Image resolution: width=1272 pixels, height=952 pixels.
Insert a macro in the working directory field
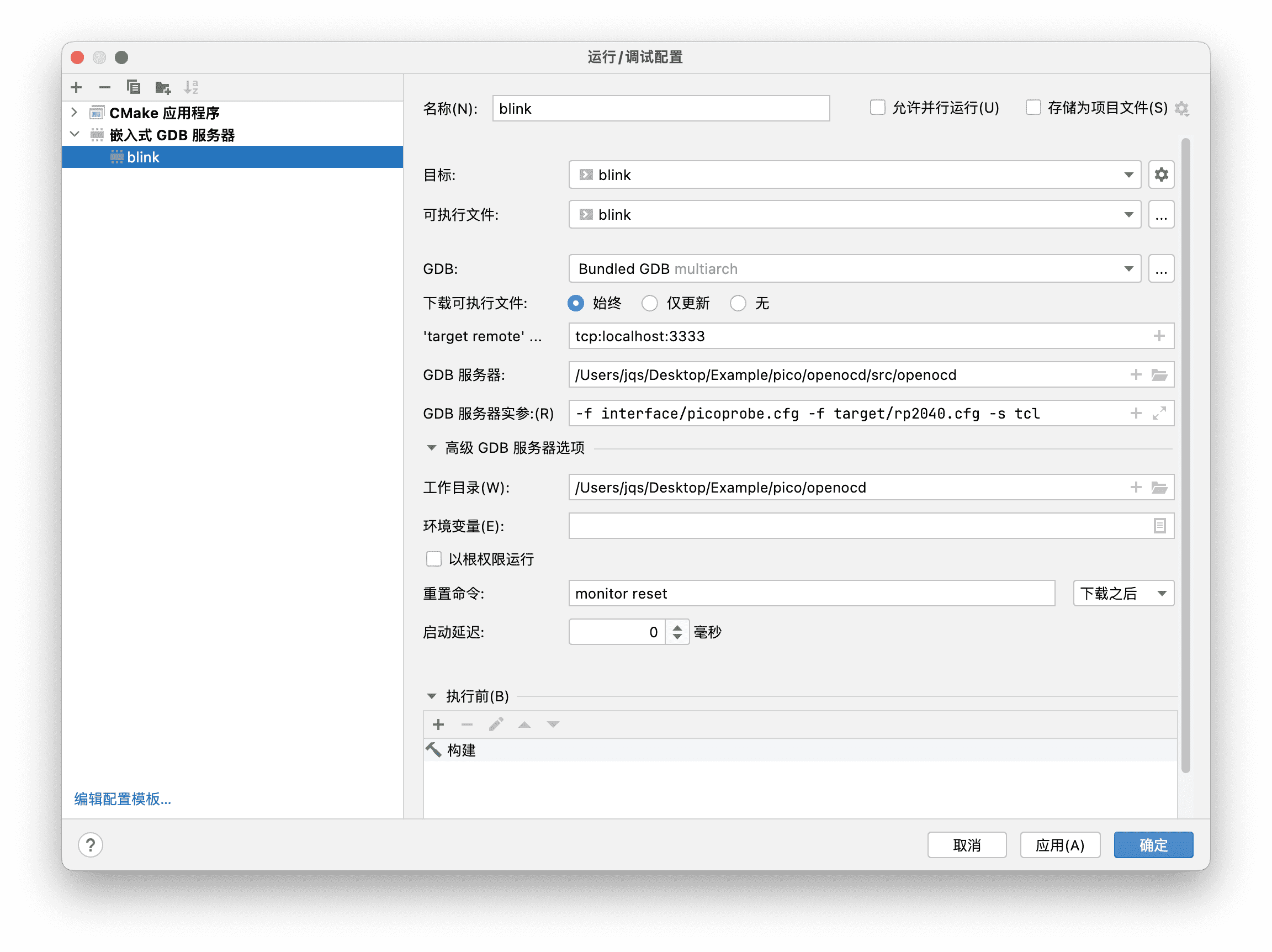tap(1136, 488)
